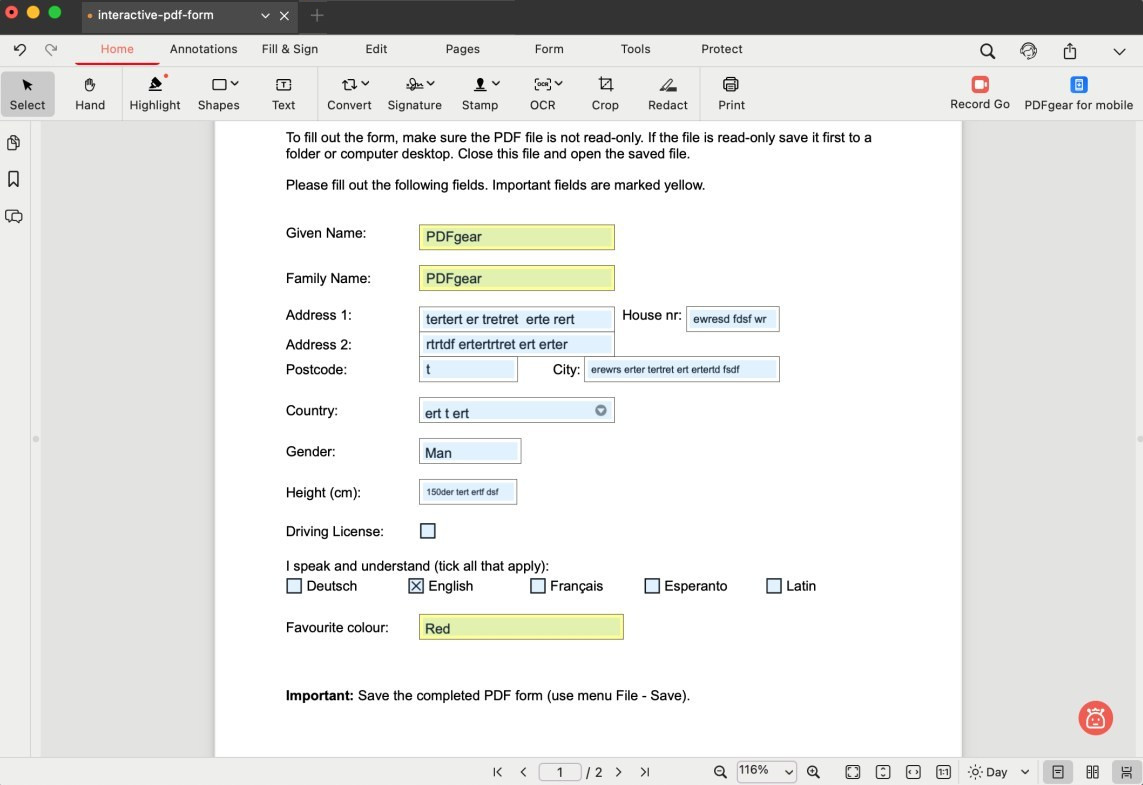
Task: Switch to the Annotations tab
Action: (x=203, y=49)
